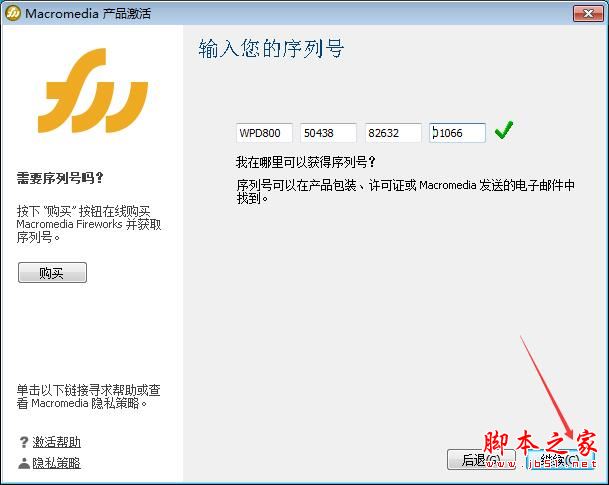Click the serial field containing 50438
This screenshot has height=485, width=609.
click(x=328, y=133)
